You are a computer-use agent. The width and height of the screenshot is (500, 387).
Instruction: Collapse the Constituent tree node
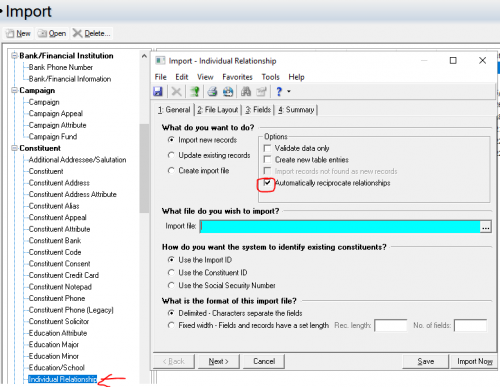[x=14, y=148]
